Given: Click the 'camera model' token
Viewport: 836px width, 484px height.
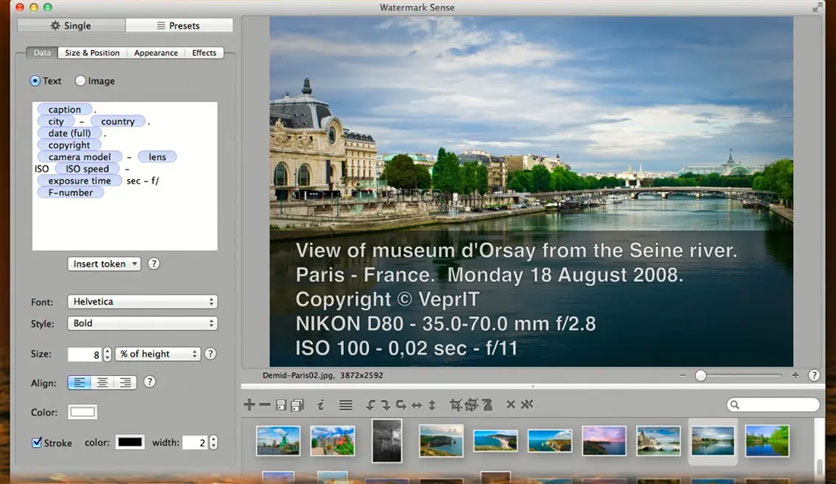Looking at the screenshot, I should point(79,157).
